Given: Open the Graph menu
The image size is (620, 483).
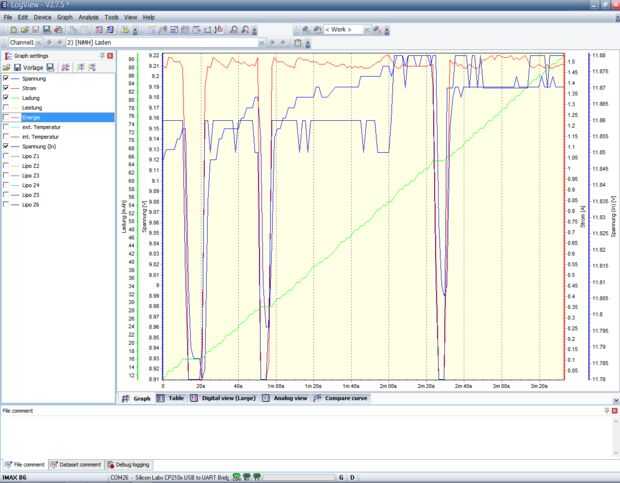Looking at the screenshot, I should pos(65,17).
